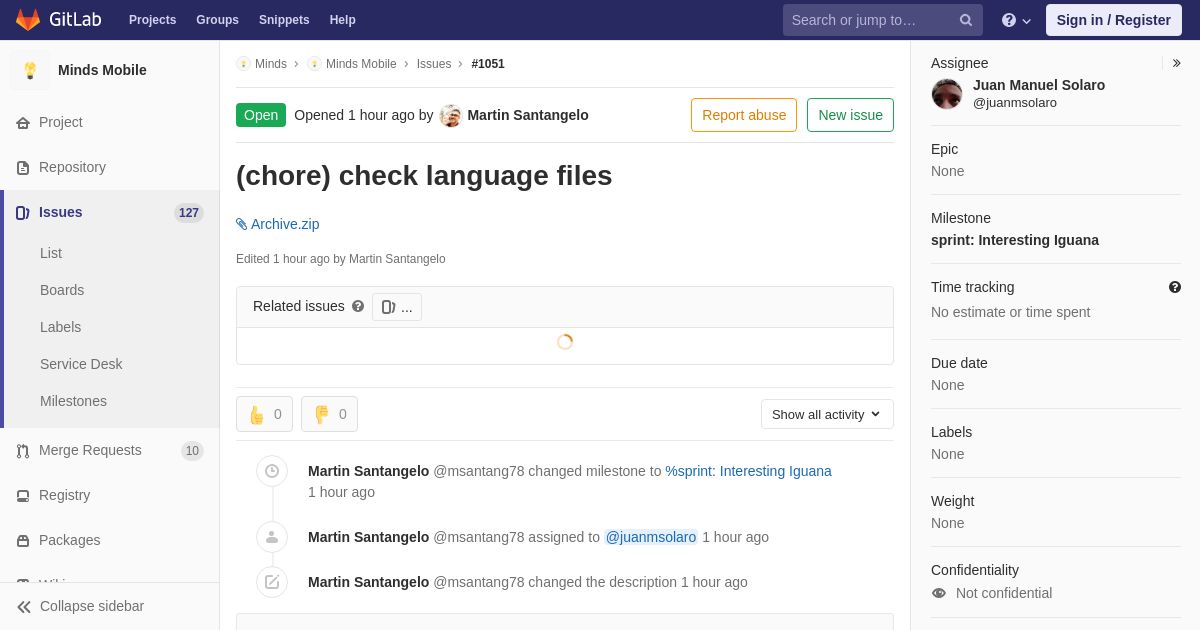
Task: Open the Boards page
Action: [62, 290]
